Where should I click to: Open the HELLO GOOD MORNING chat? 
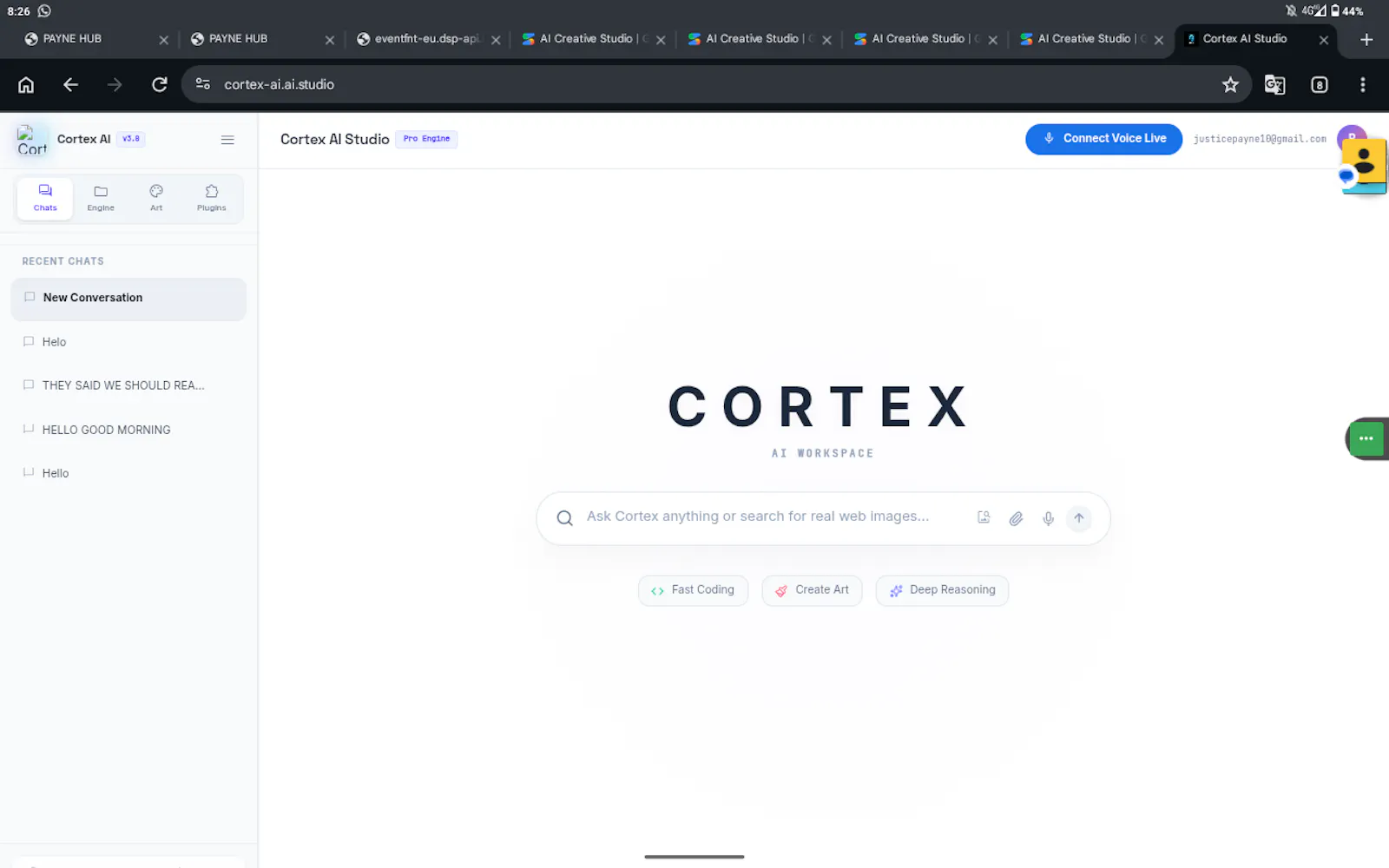[128, 430]
